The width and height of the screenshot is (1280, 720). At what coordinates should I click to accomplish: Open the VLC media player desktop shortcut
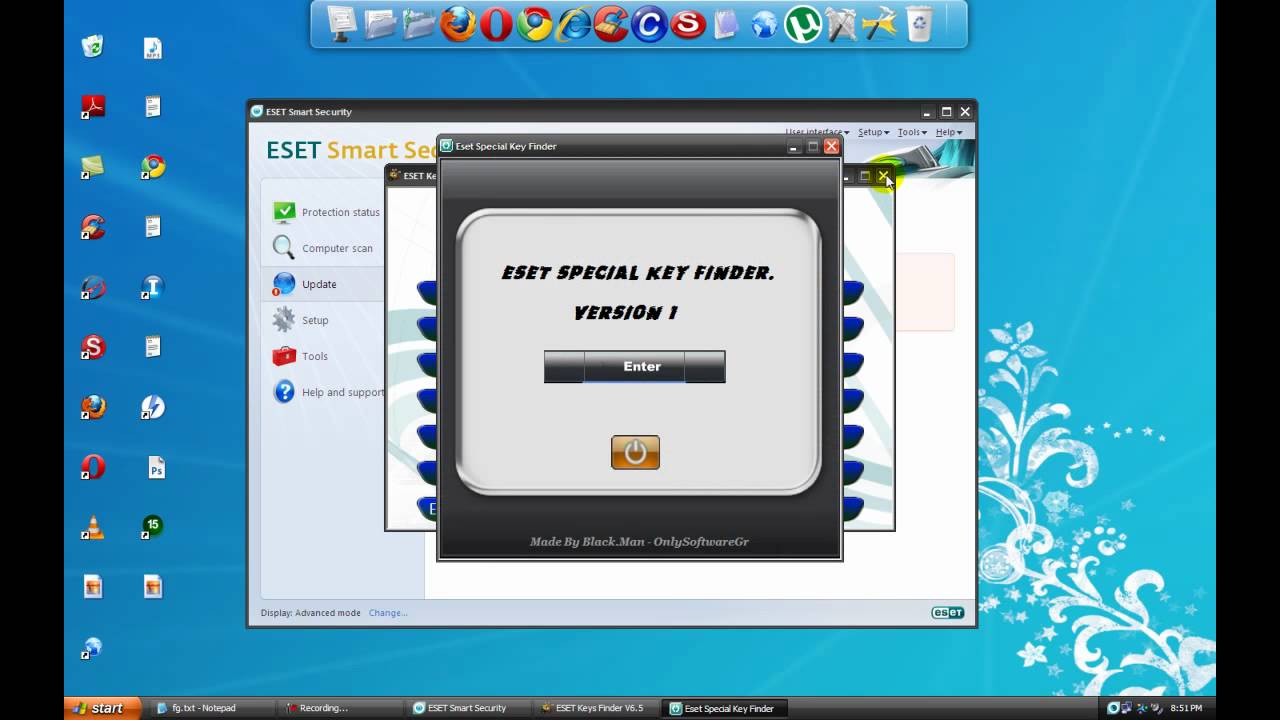92,527
